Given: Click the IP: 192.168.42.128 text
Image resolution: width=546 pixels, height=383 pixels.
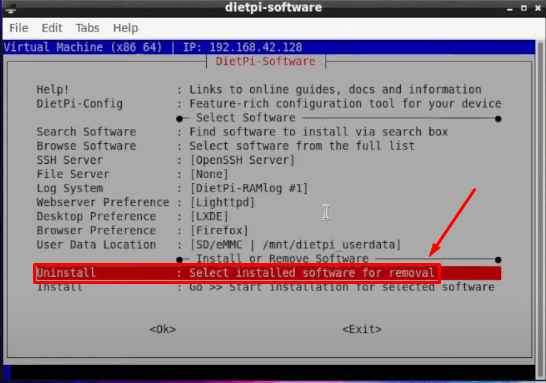Looking at the screenshot, I should click(243, 47).
